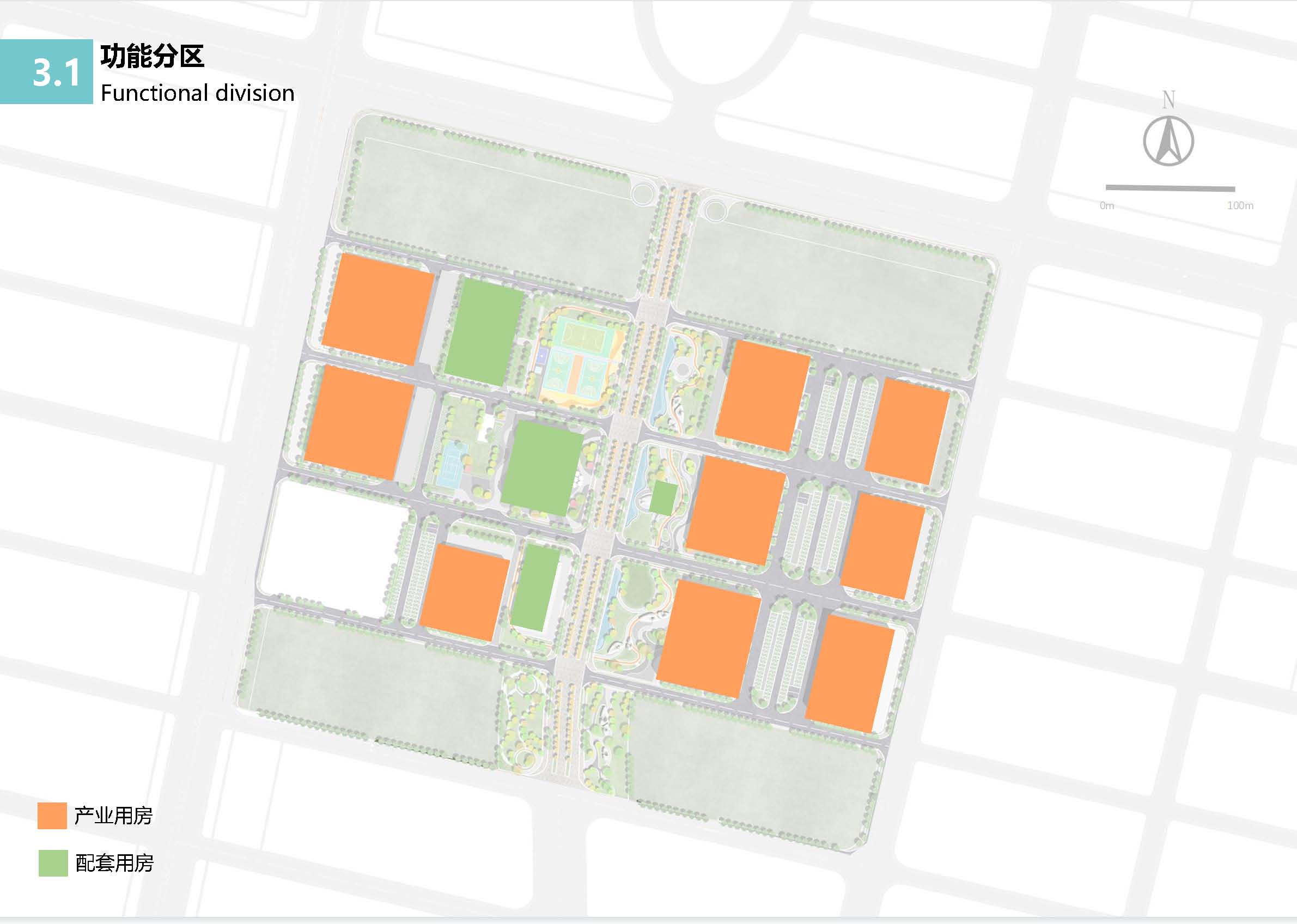Click the north arrow compass icon
Viewport: 1297px width, 924px height.
click(1168, 141)
